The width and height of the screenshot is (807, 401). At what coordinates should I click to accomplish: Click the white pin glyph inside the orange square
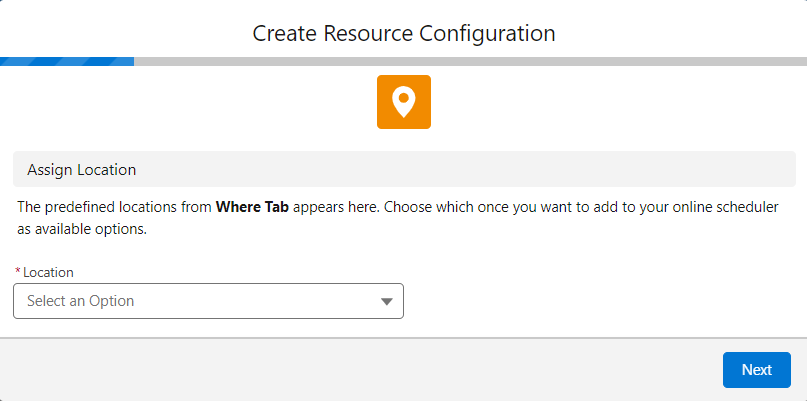(x=403, y=102)
